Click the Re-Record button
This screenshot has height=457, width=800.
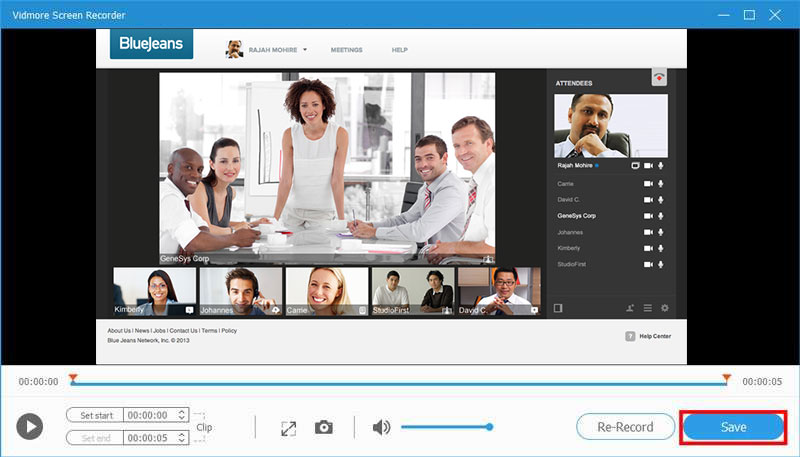pos(625,427)
